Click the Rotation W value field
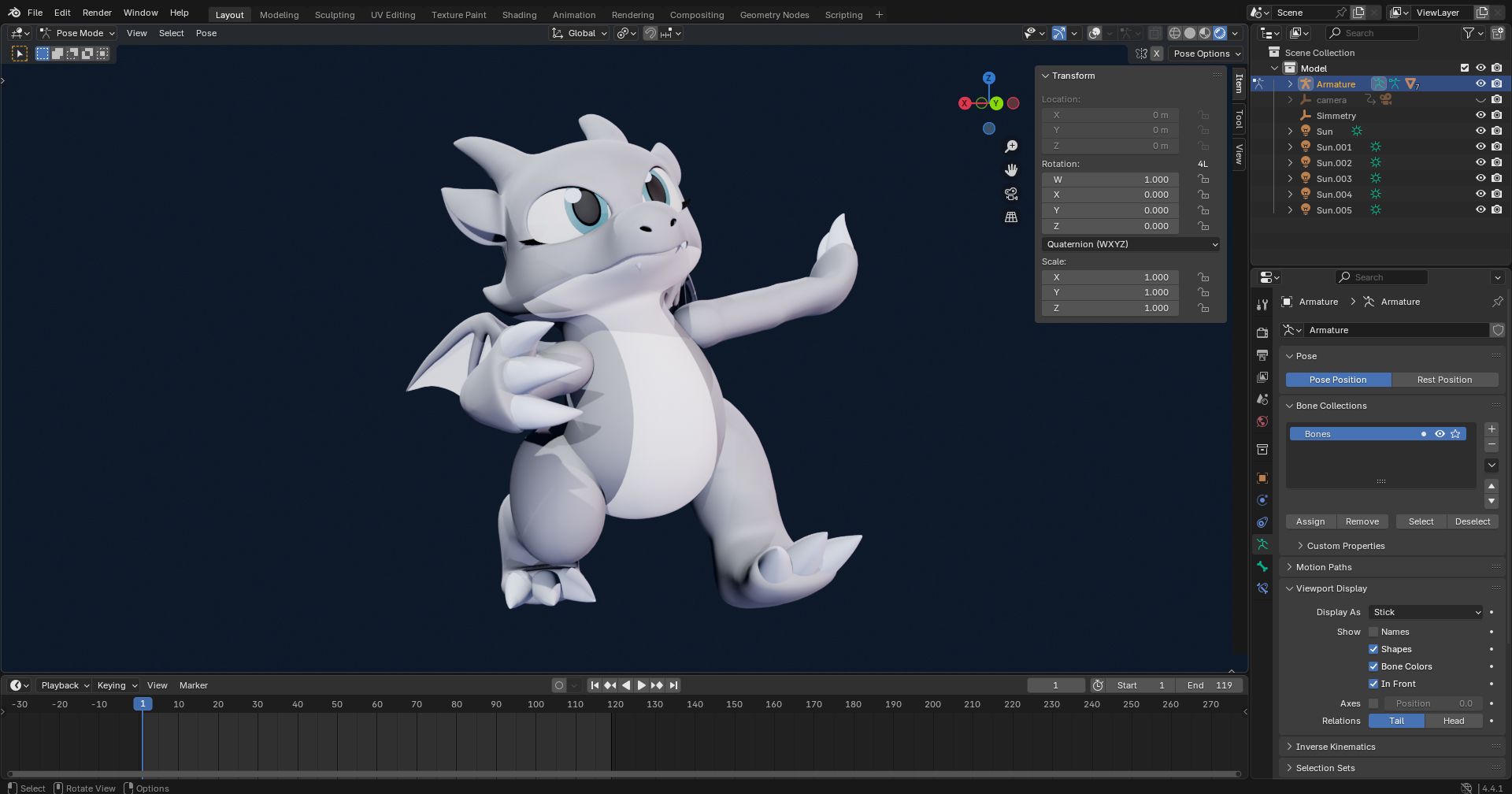This screenshot has width=1512, height=794. (x=1110, y=180)
